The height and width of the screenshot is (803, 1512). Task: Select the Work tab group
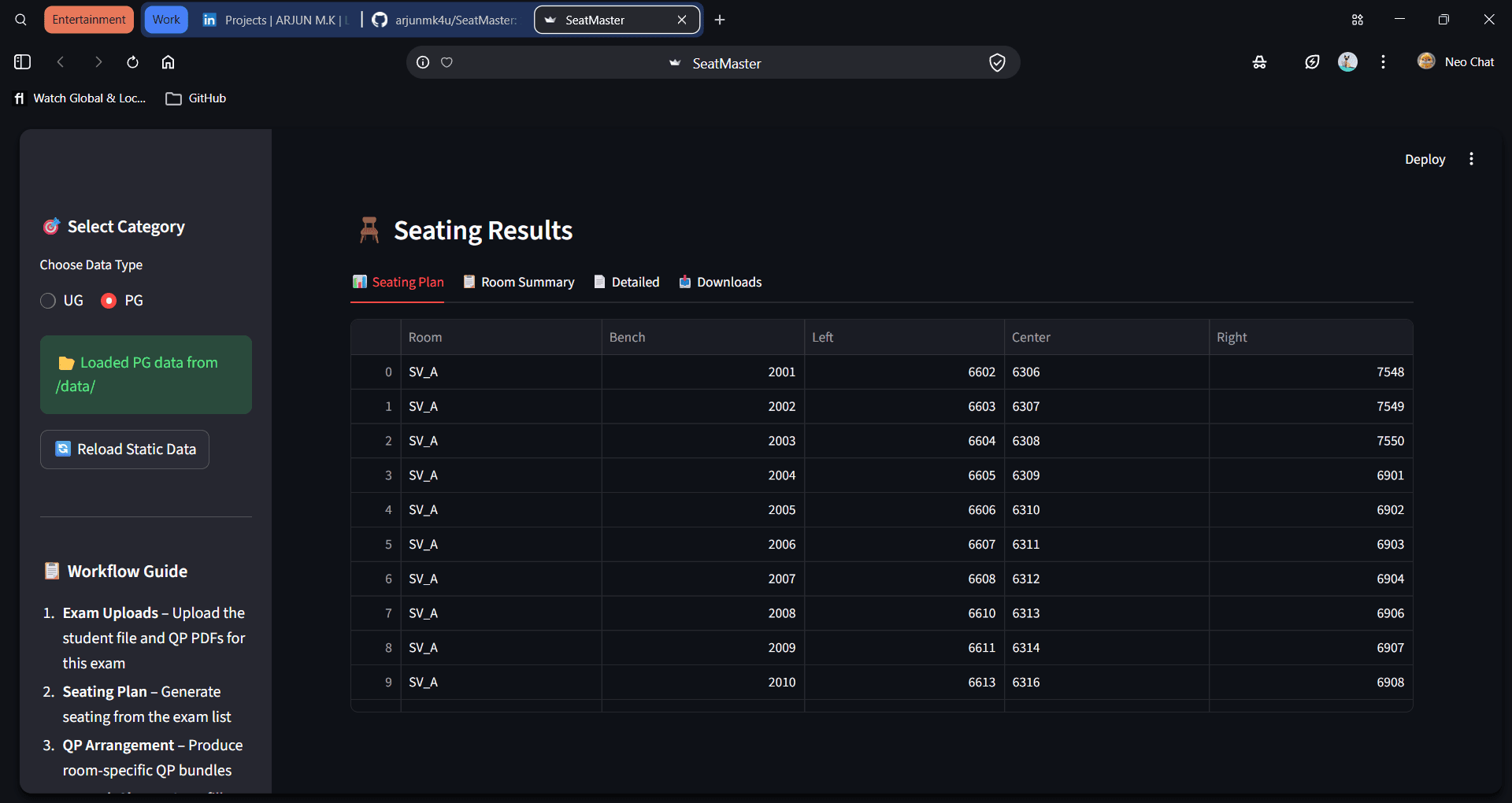(x=166, y=20)
